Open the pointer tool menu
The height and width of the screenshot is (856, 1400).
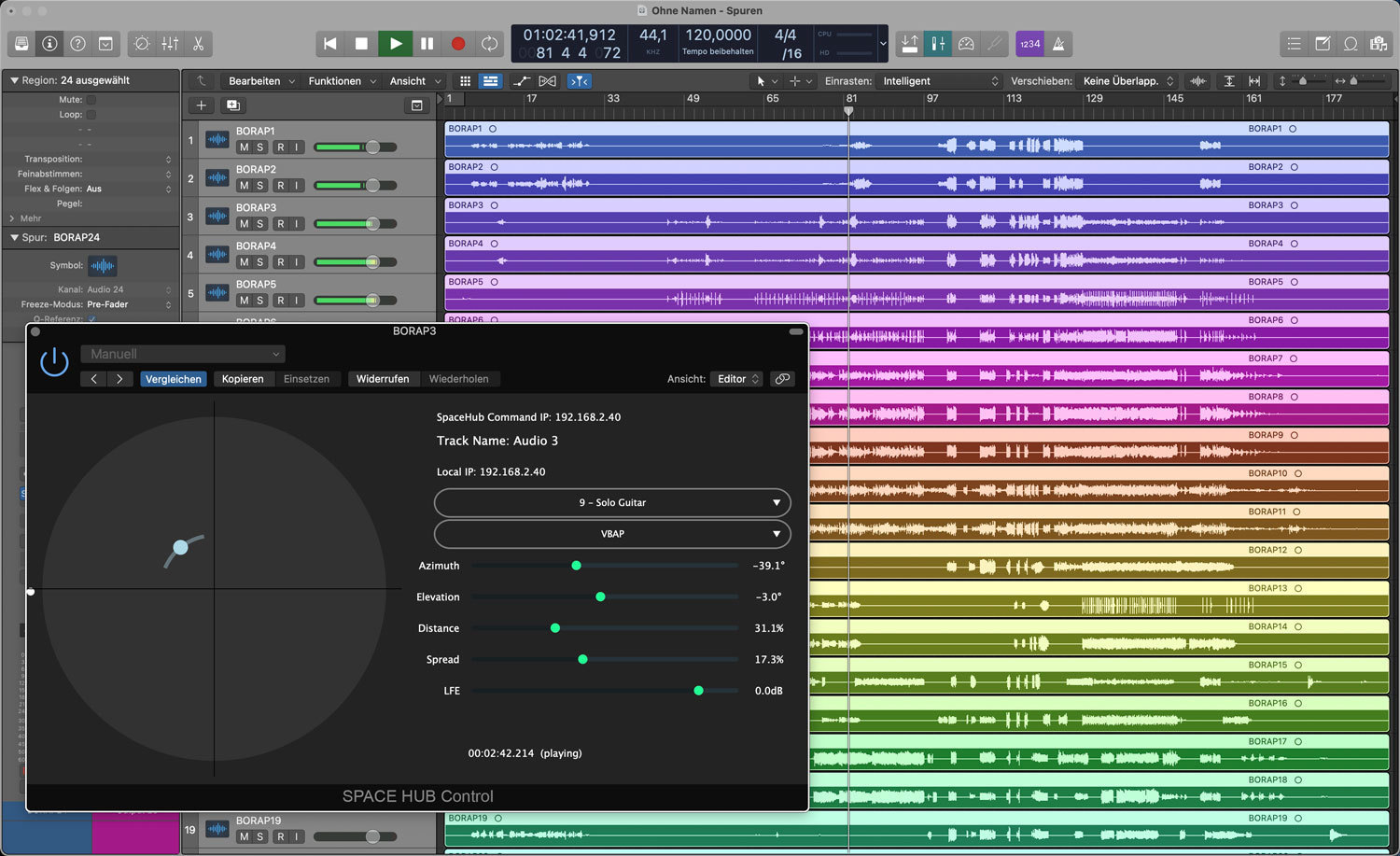(x=766, y=81)
